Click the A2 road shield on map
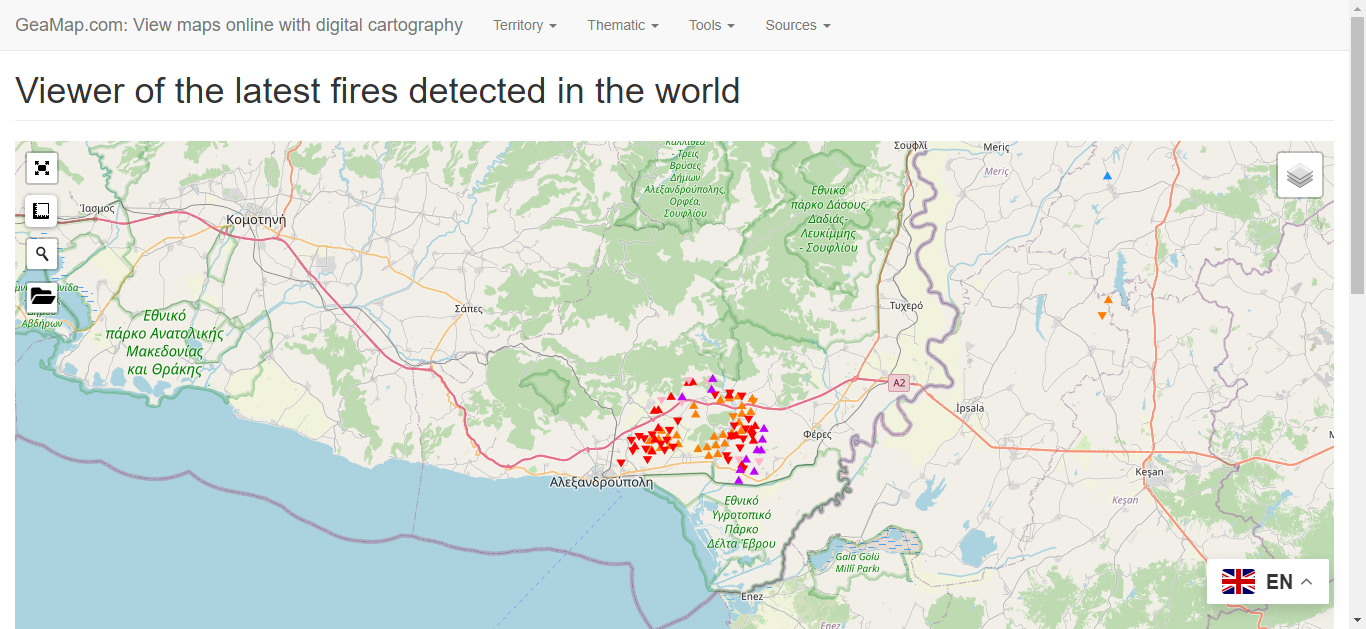The height and width of the screenshot is (629, 1366). coord(899,382)
